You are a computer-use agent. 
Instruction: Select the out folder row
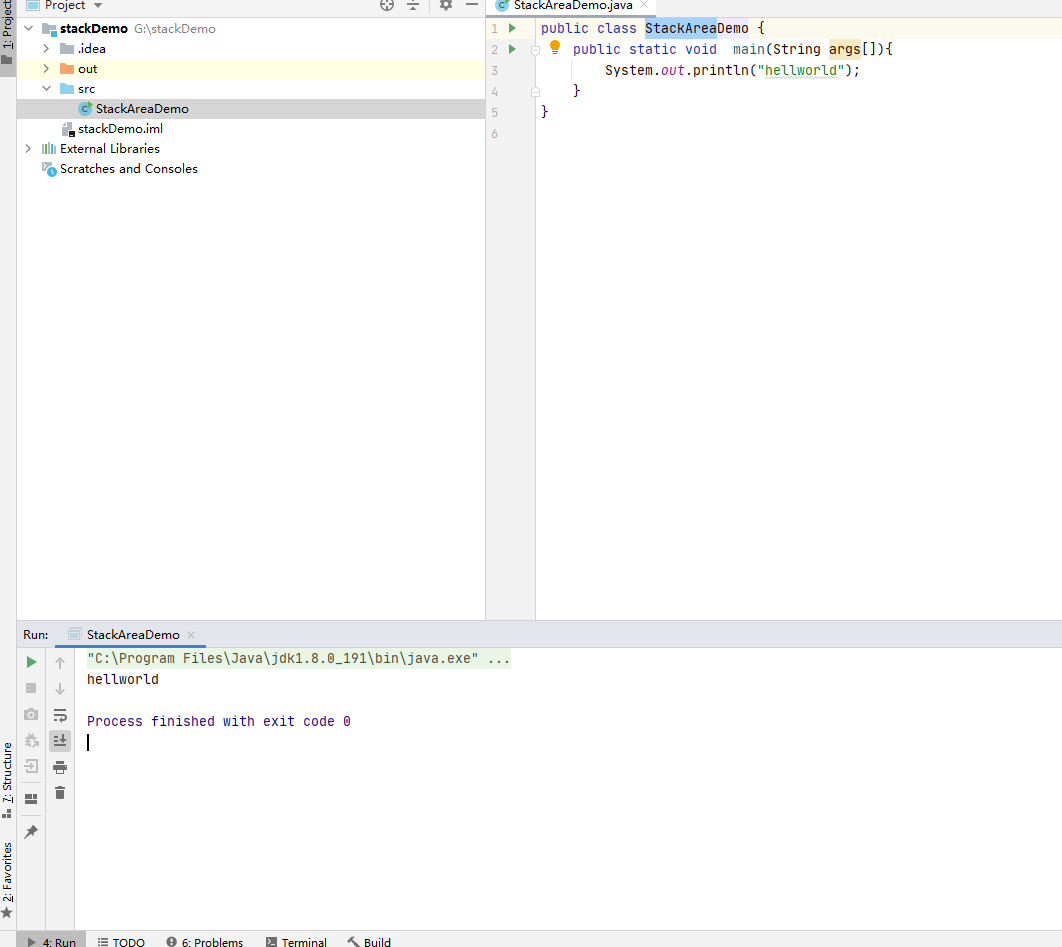(251, 68)
